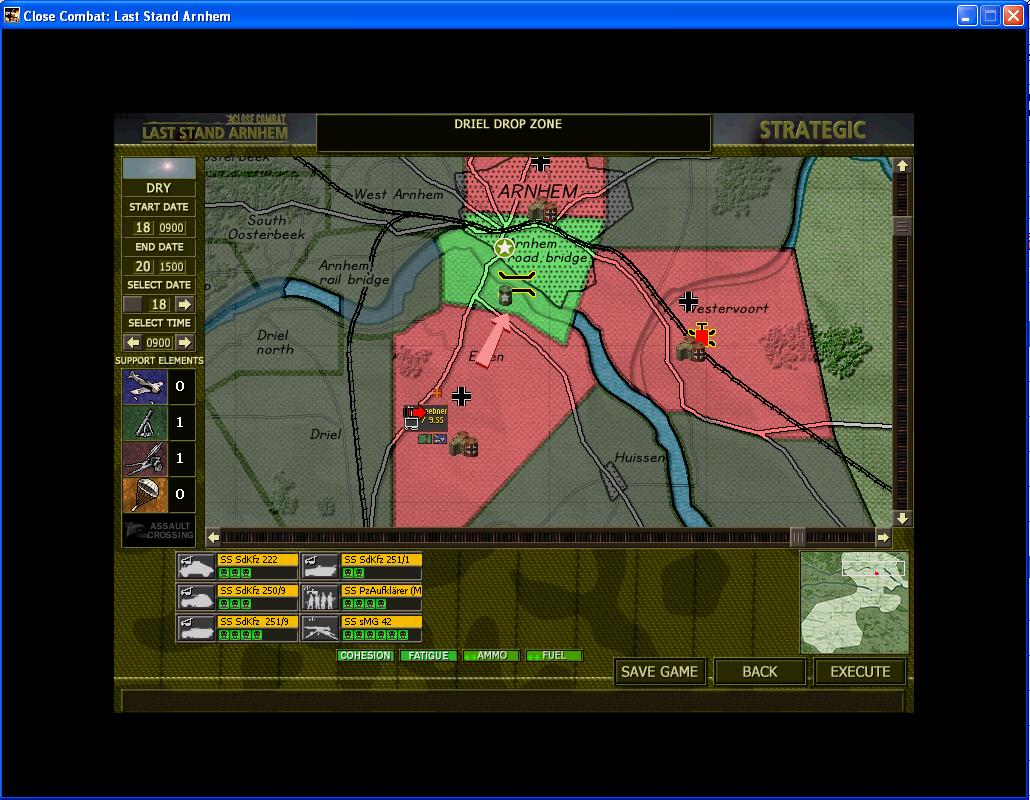The image size is (1030, 800).
Task: Click the Huissen map region label
Action: pyautogui.click(x=640, y=457)
